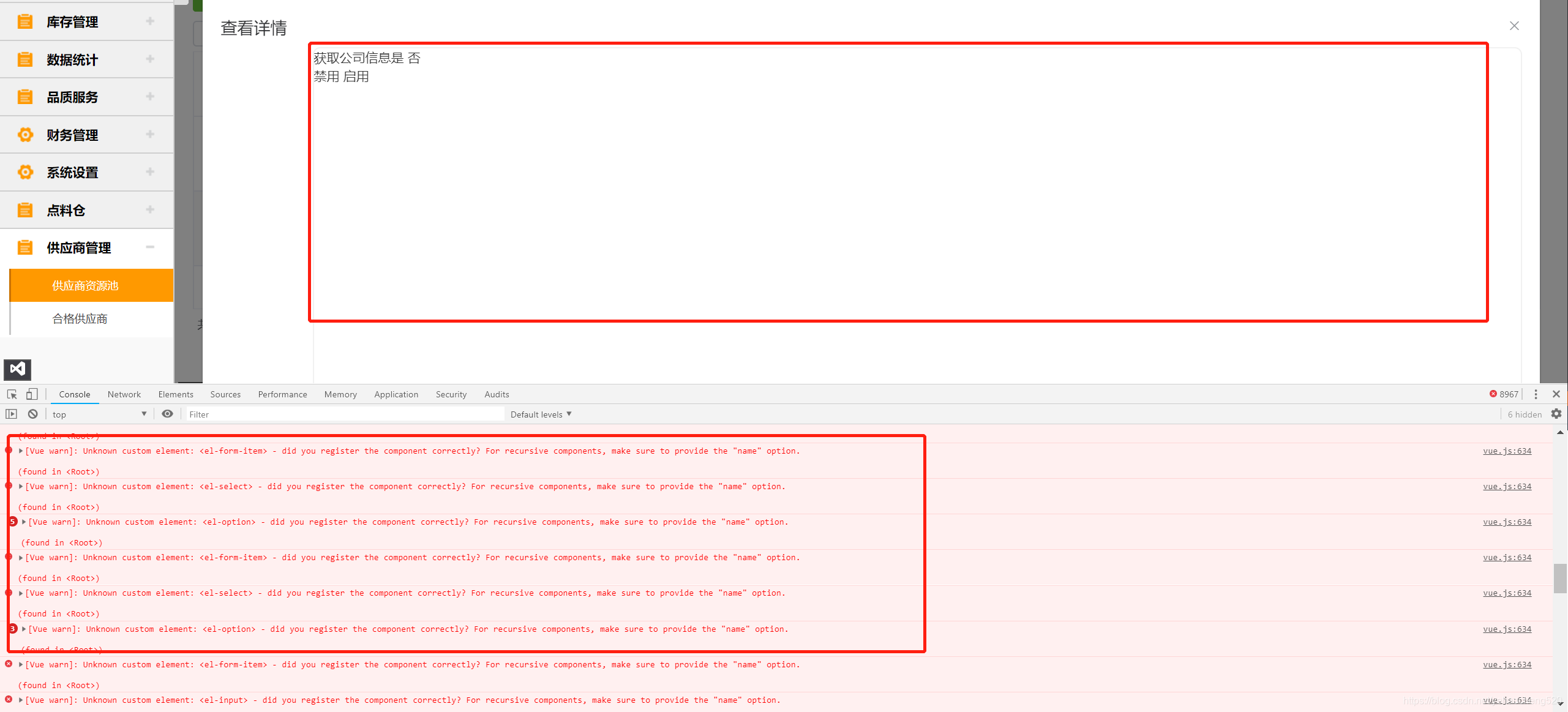
Task: Switch to the Performance tab
Action: [x=282, y=394]
